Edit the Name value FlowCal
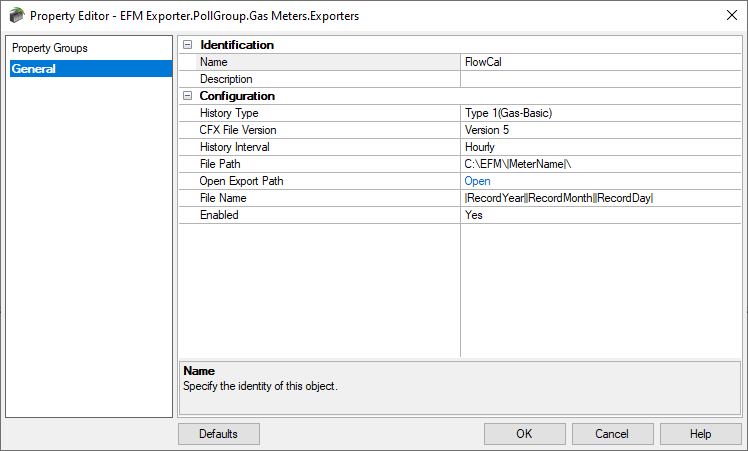The image size is (748, 451). pyautogui.click(x=601, y=62)
